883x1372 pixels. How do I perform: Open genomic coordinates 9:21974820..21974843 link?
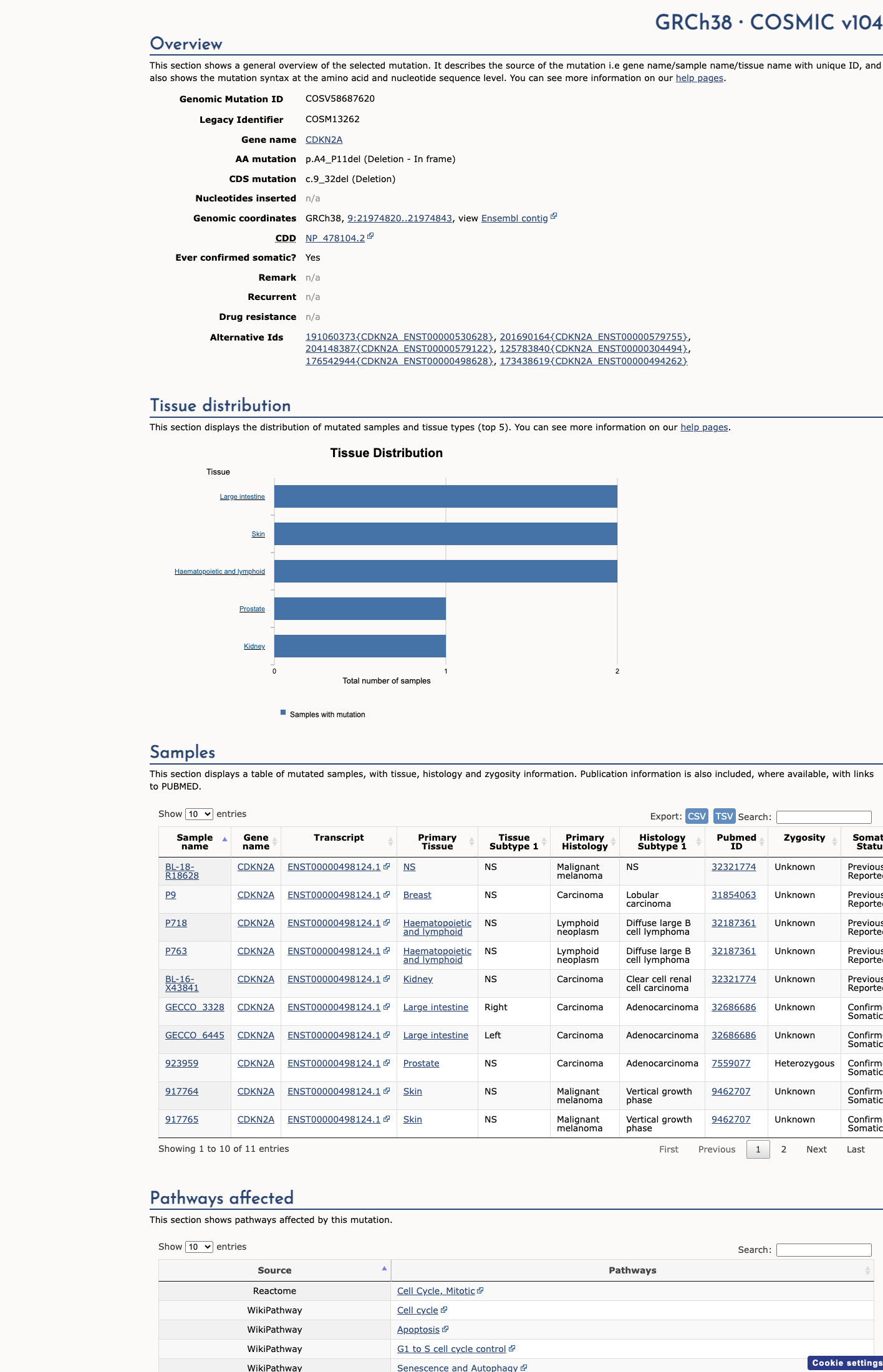tap(400, 218)
